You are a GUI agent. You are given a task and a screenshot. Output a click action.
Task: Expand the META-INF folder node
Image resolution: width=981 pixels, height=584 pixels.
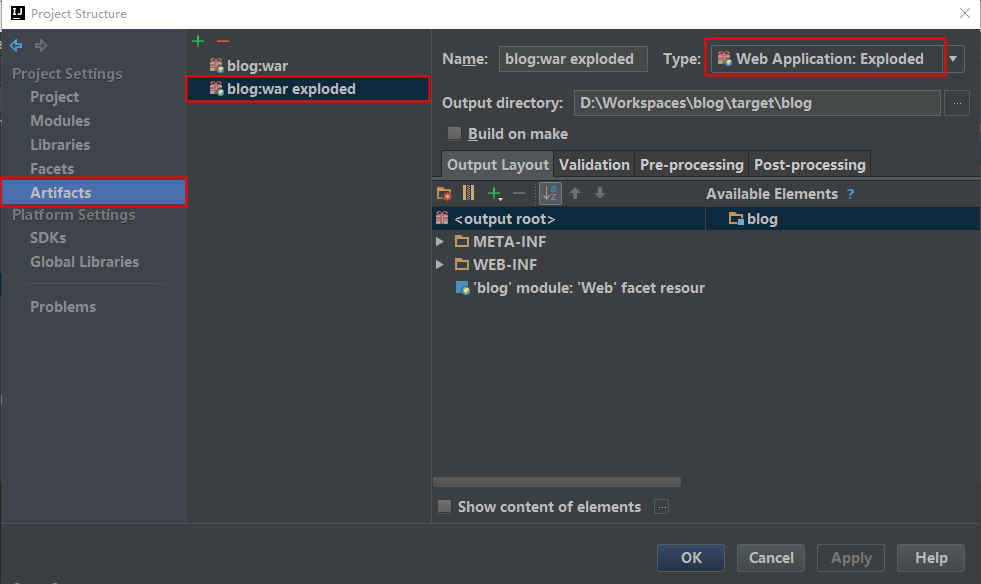click(x=440, y=242)
